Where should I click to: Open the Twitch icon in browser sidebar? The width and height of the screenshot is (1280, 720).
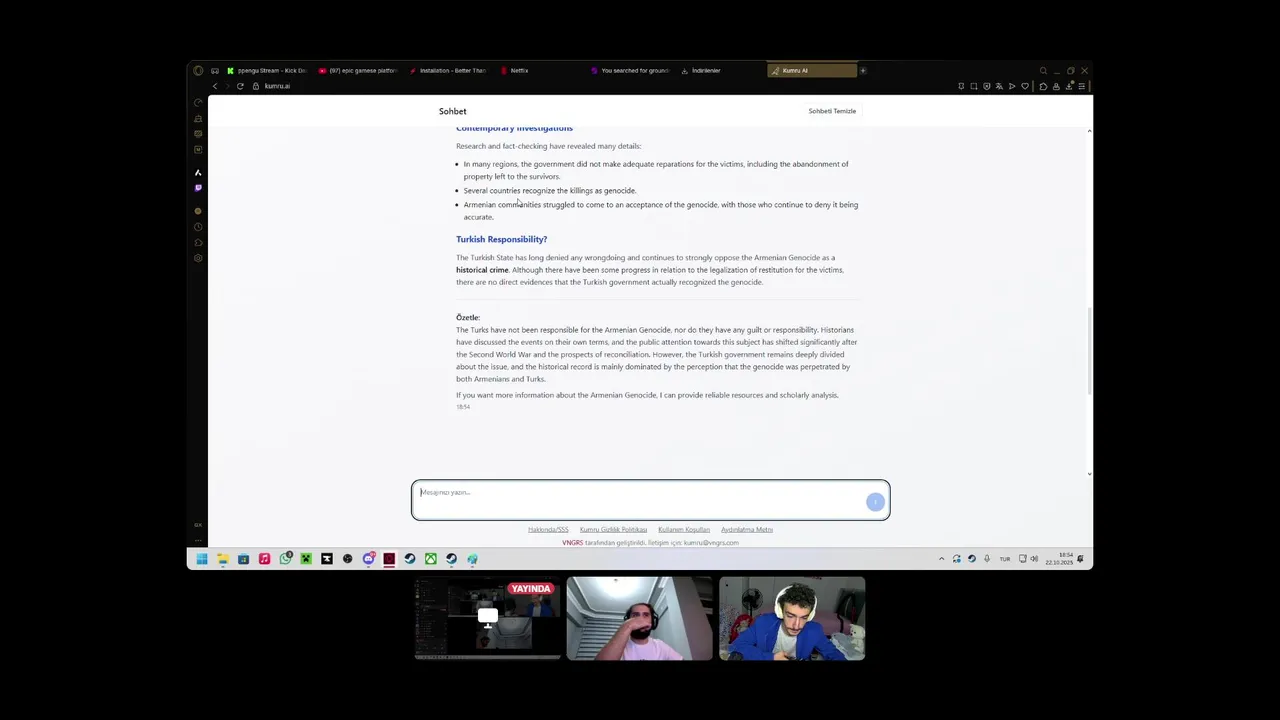click(x=198, y=187)
